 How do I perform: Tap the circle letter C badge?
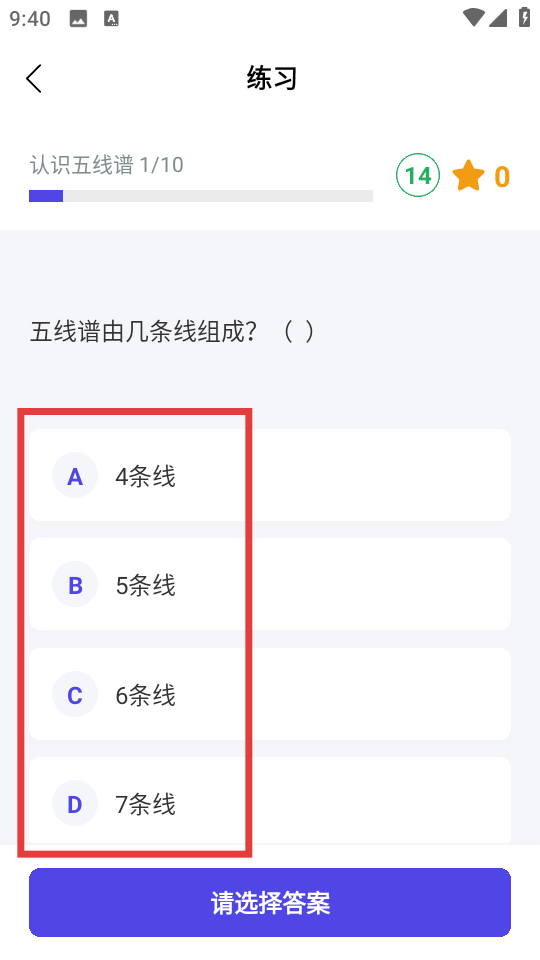click(75, 694)
